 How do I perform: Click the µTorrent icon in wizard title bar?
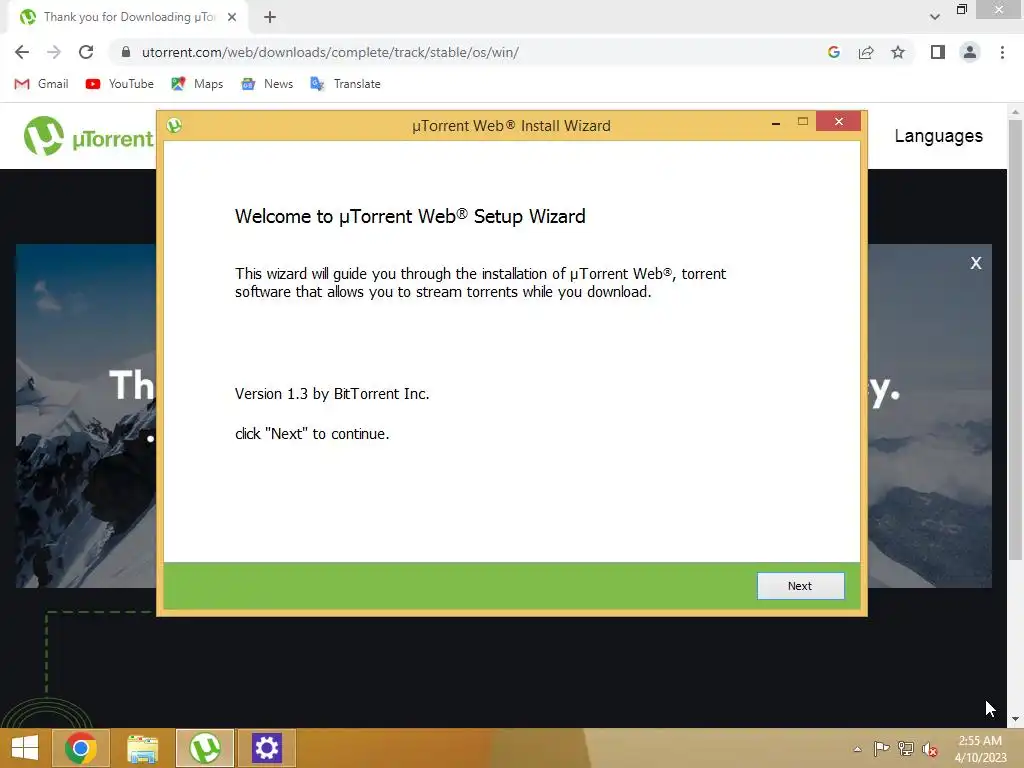(x=174, y=125)
